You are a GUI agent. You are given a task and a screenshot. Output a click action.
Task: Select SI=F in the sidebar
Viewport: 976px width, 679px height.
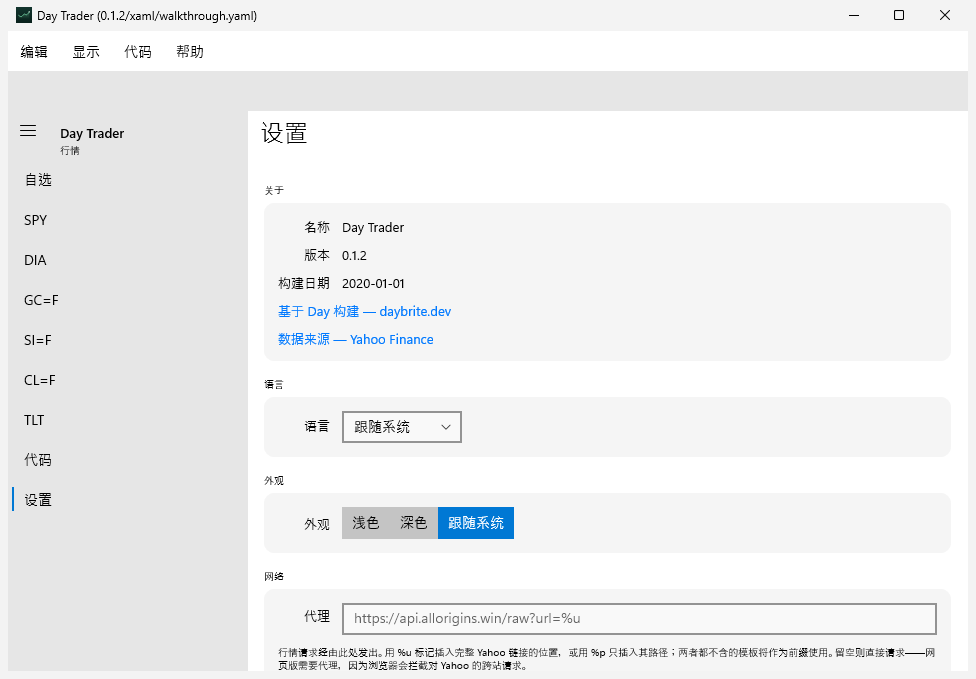(x=127, y=340)
